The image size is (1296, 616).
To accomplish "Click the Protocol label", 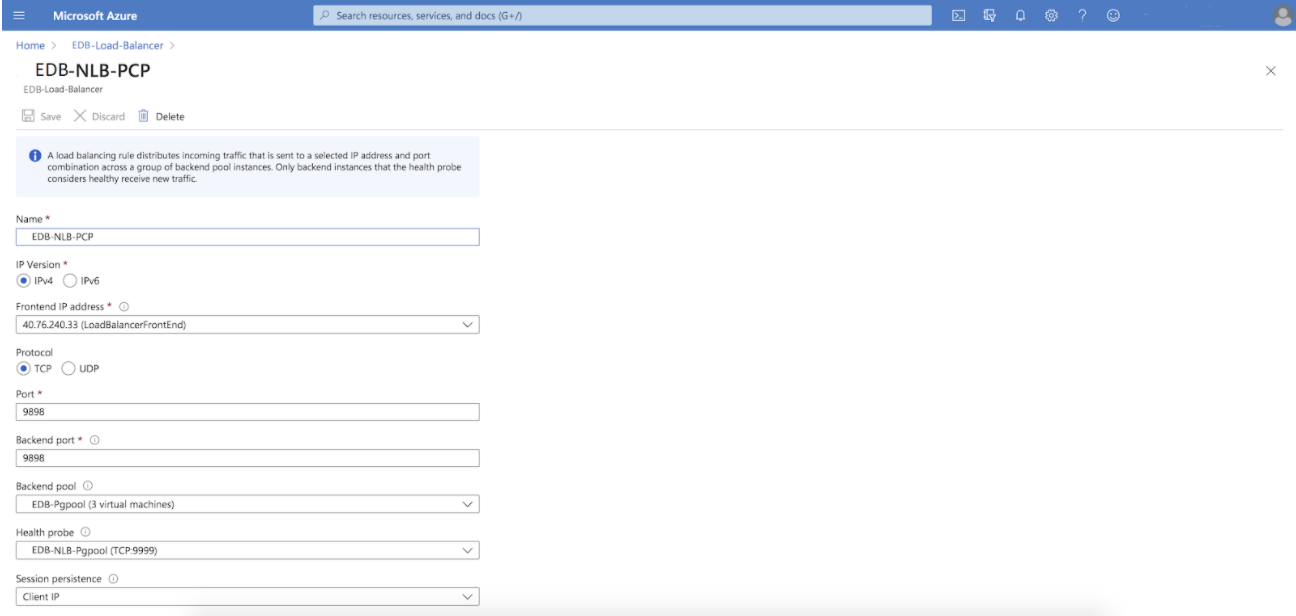I will point(34,351).
